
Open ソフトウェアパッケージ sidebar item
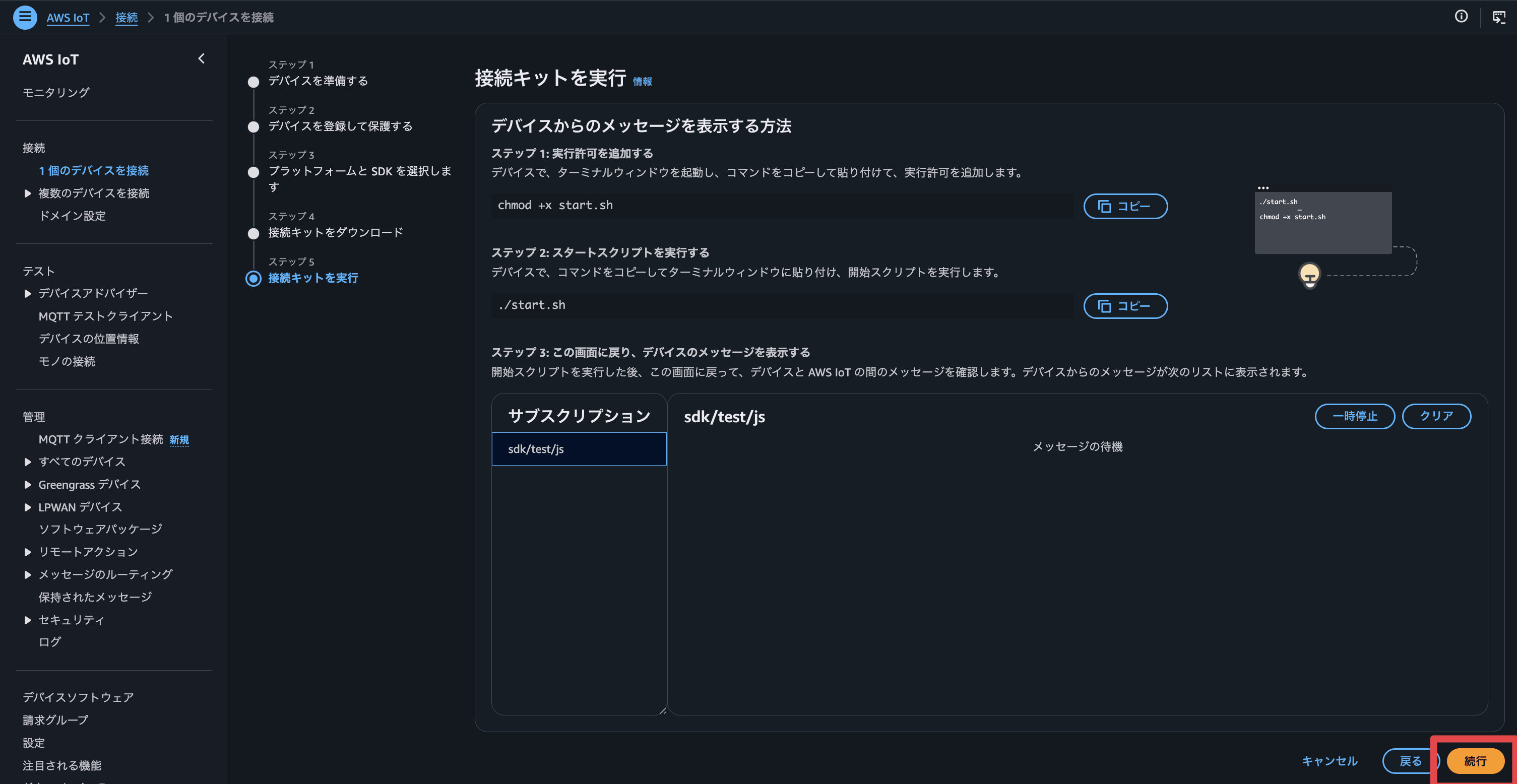(100, 529)
